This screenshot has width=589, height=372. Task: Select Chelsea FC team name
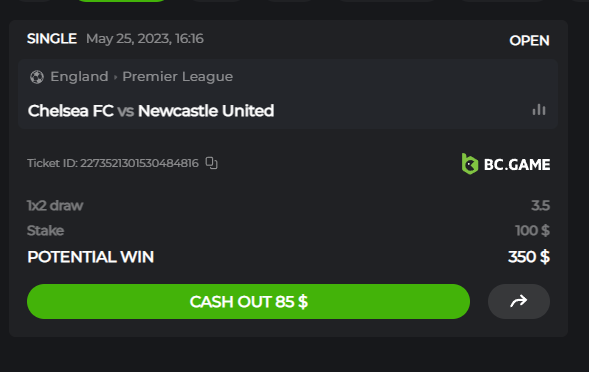pos(71,111)
